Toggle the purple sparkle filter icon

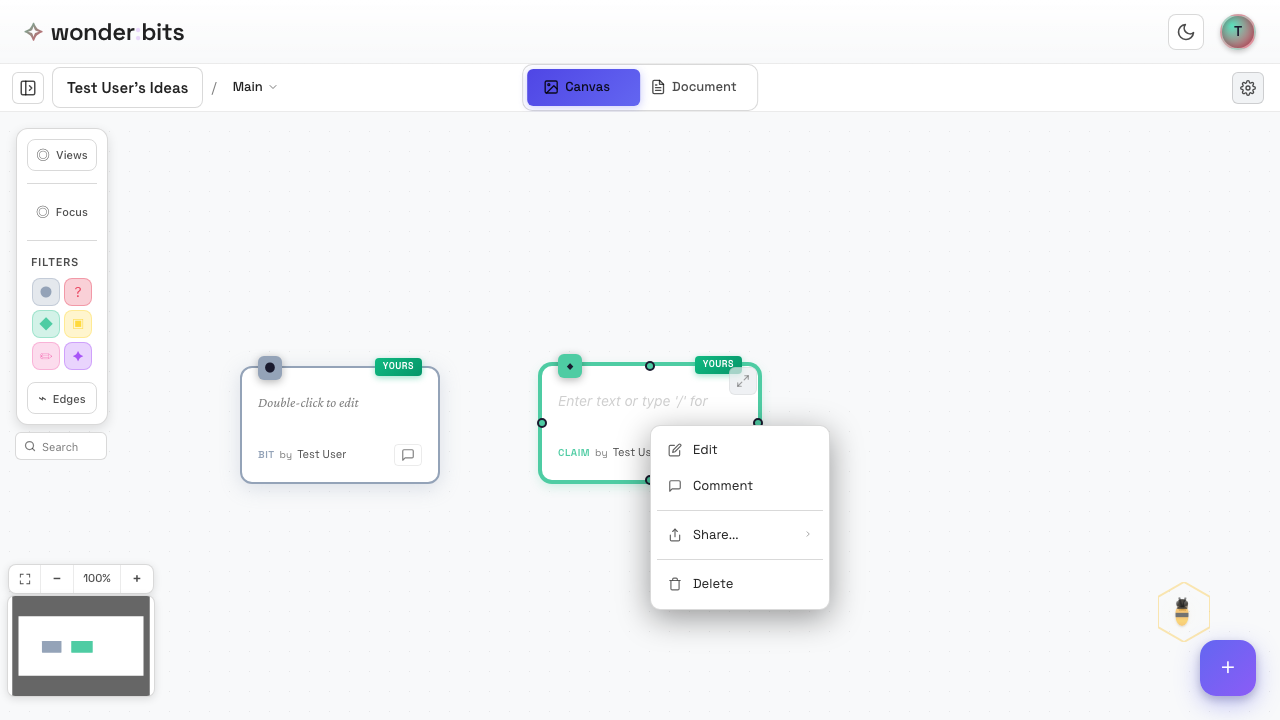coord(78,356)
